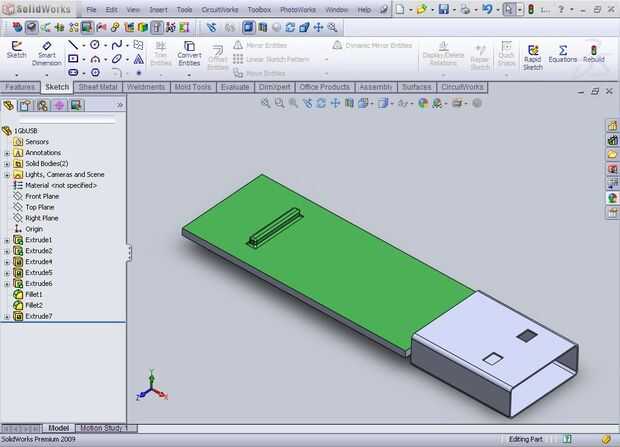This screenshot has width=620, height=447.
Task: Open the PhotoWorks menu
Action: pyautogui.click(x=298, y=9)
